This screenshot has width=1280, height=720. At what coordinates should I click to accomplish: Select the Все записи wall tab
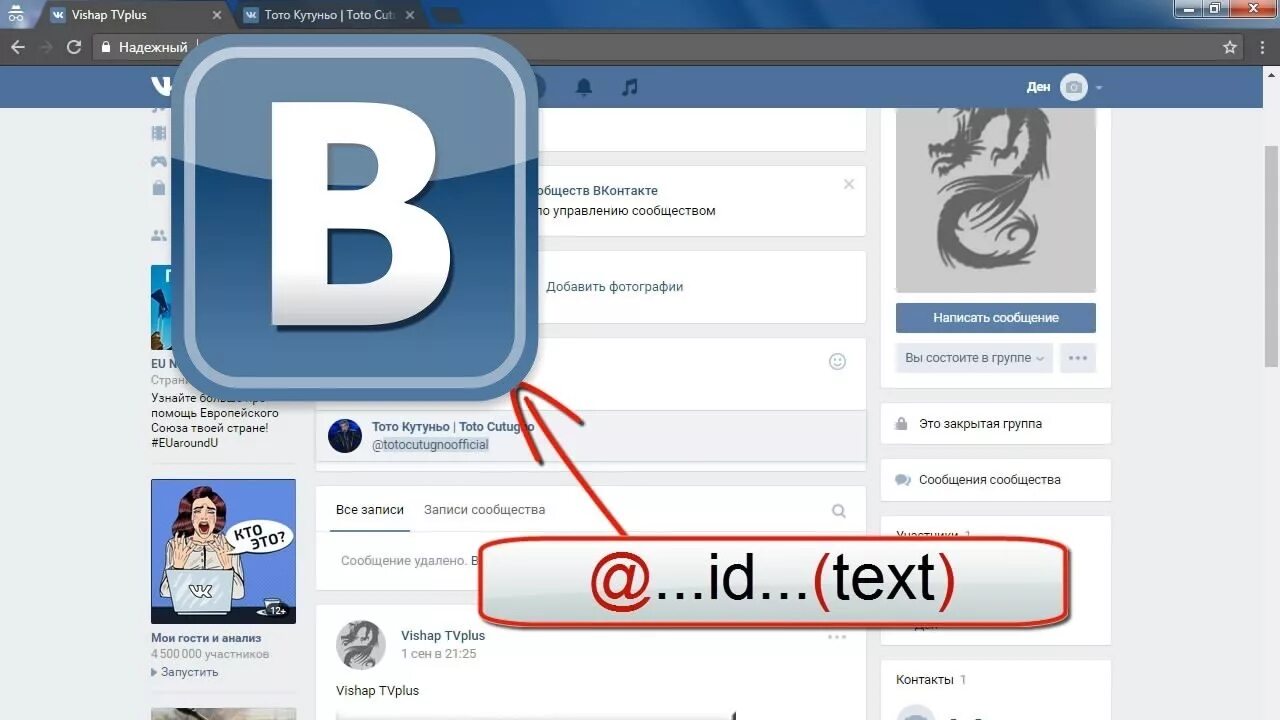coord(370,510)
